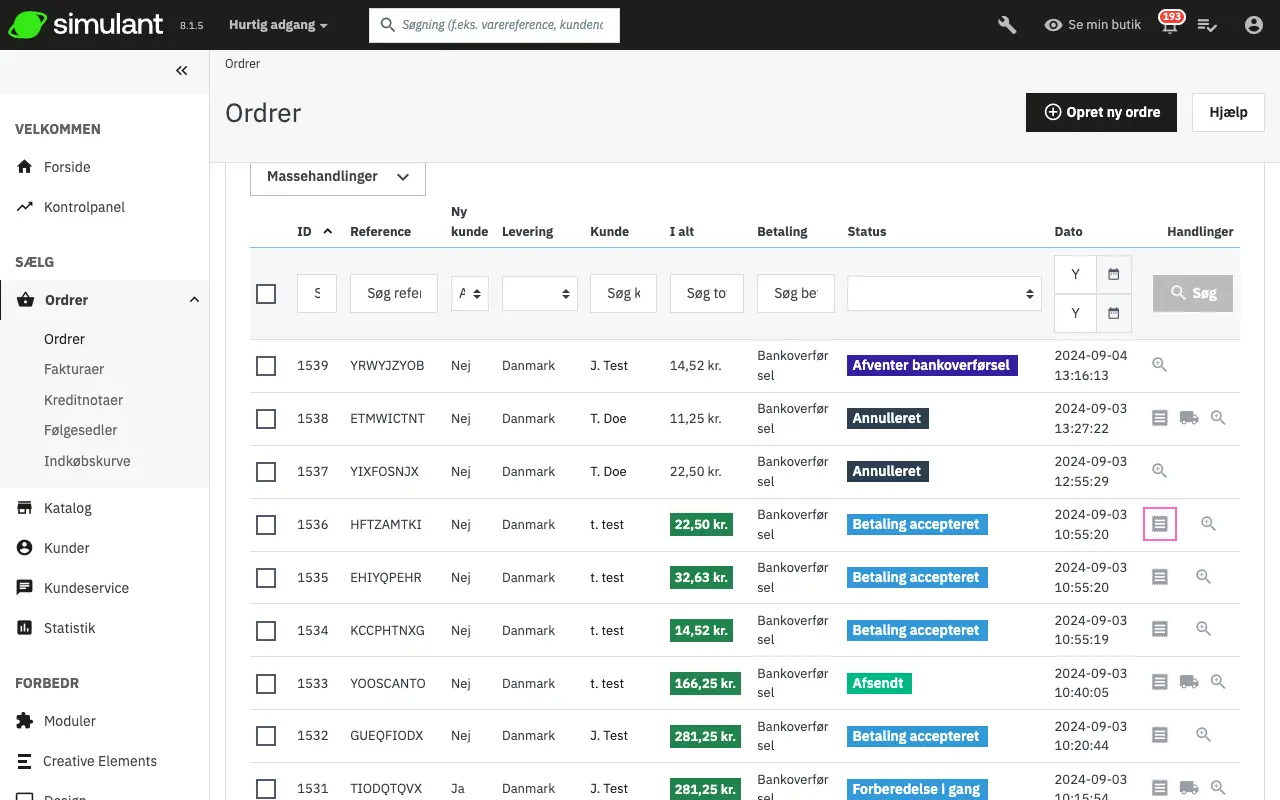Screen dimensions: 1280x800
Task: Select the checkbox for order 1533
Action: click(266, 684)
